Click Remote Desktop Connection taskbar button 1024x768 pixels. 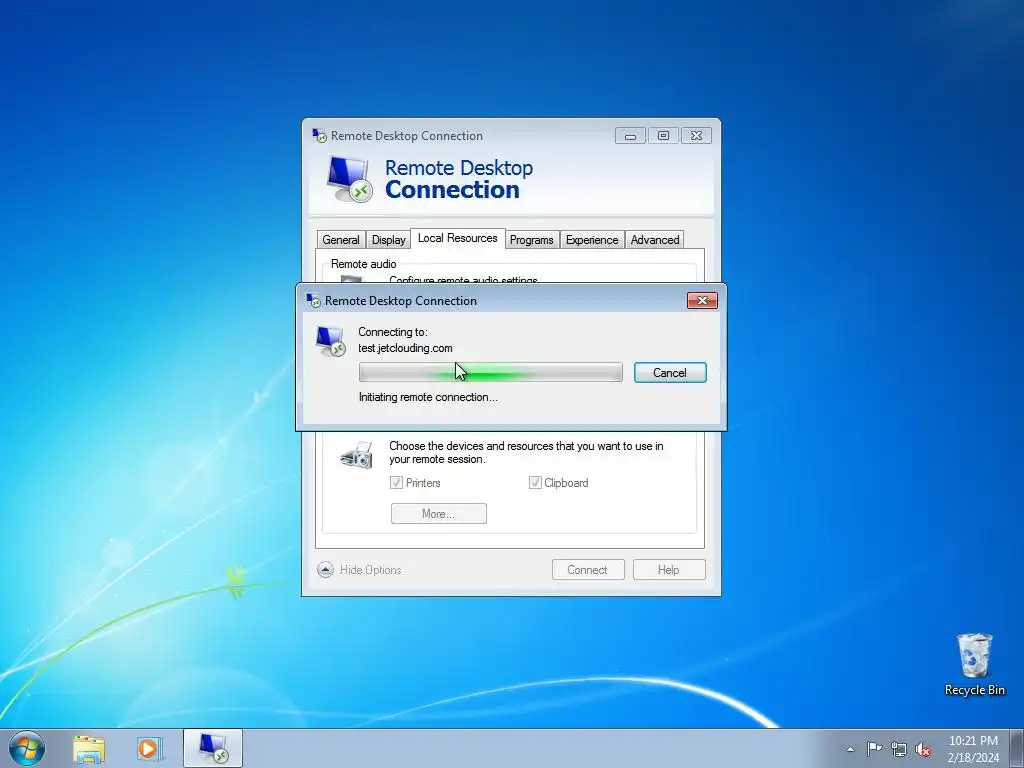pyautogui.click(x=213, y=748)
